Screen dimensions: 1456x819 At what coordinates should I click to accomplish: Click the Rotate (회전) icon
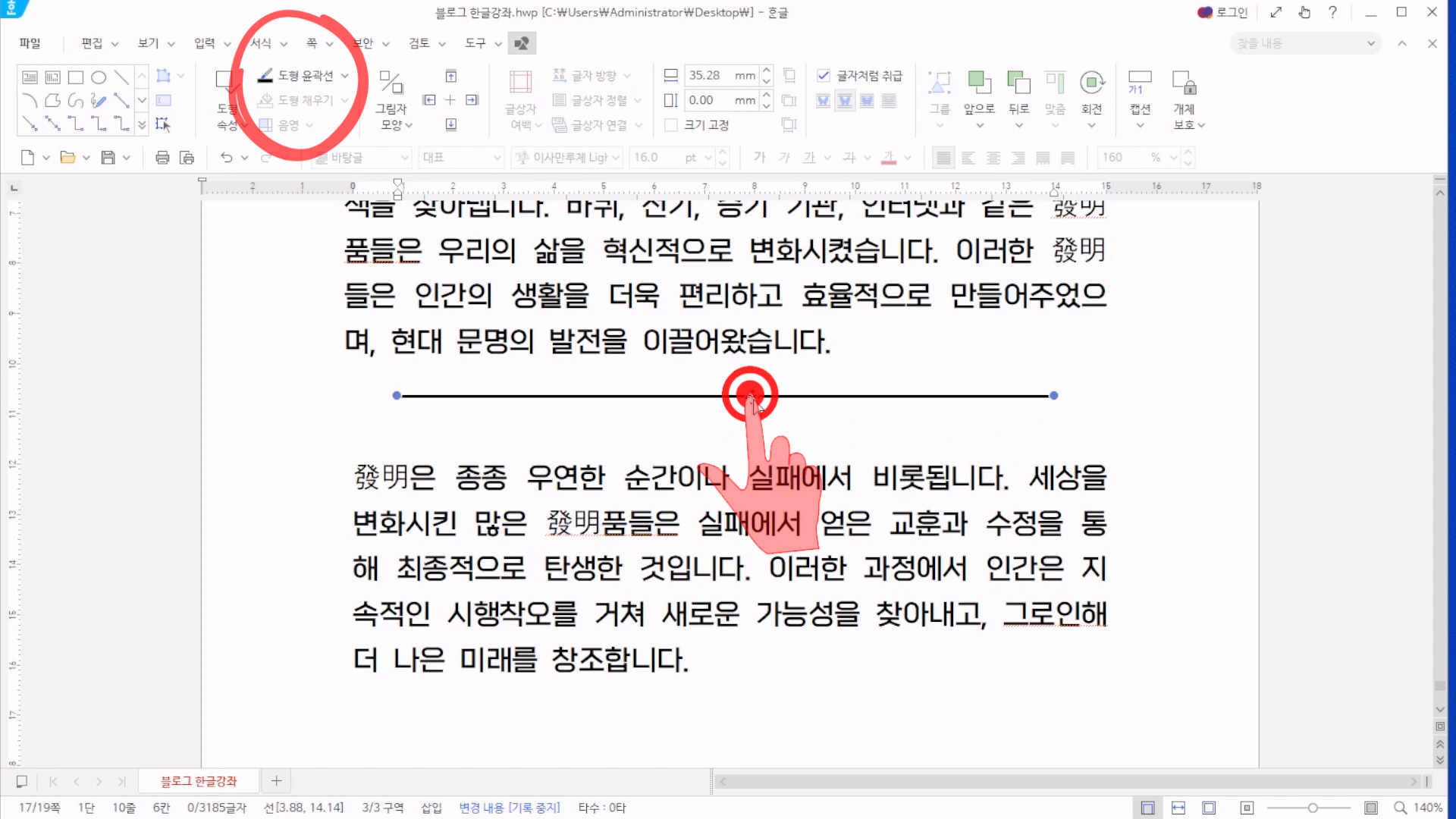[1091, 82]
